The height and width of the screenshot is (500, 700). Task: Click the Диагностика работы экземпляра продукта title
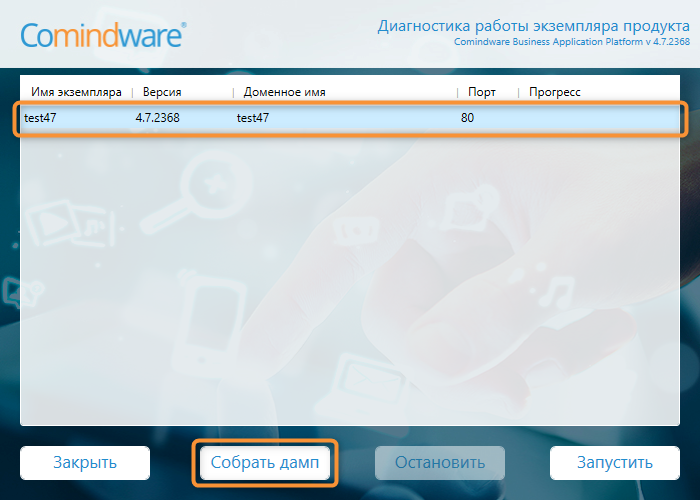tap(533, 26)
